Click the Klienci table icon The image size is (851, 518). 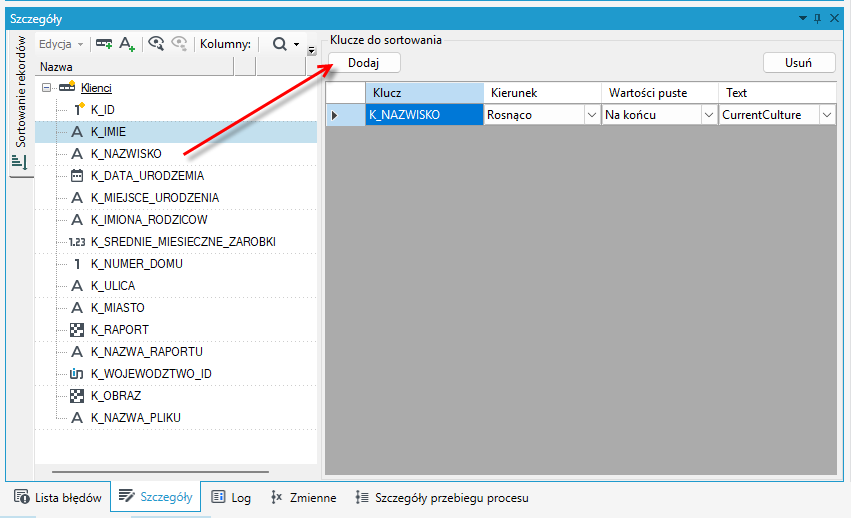pyautogui.click(x=67, y=87)
